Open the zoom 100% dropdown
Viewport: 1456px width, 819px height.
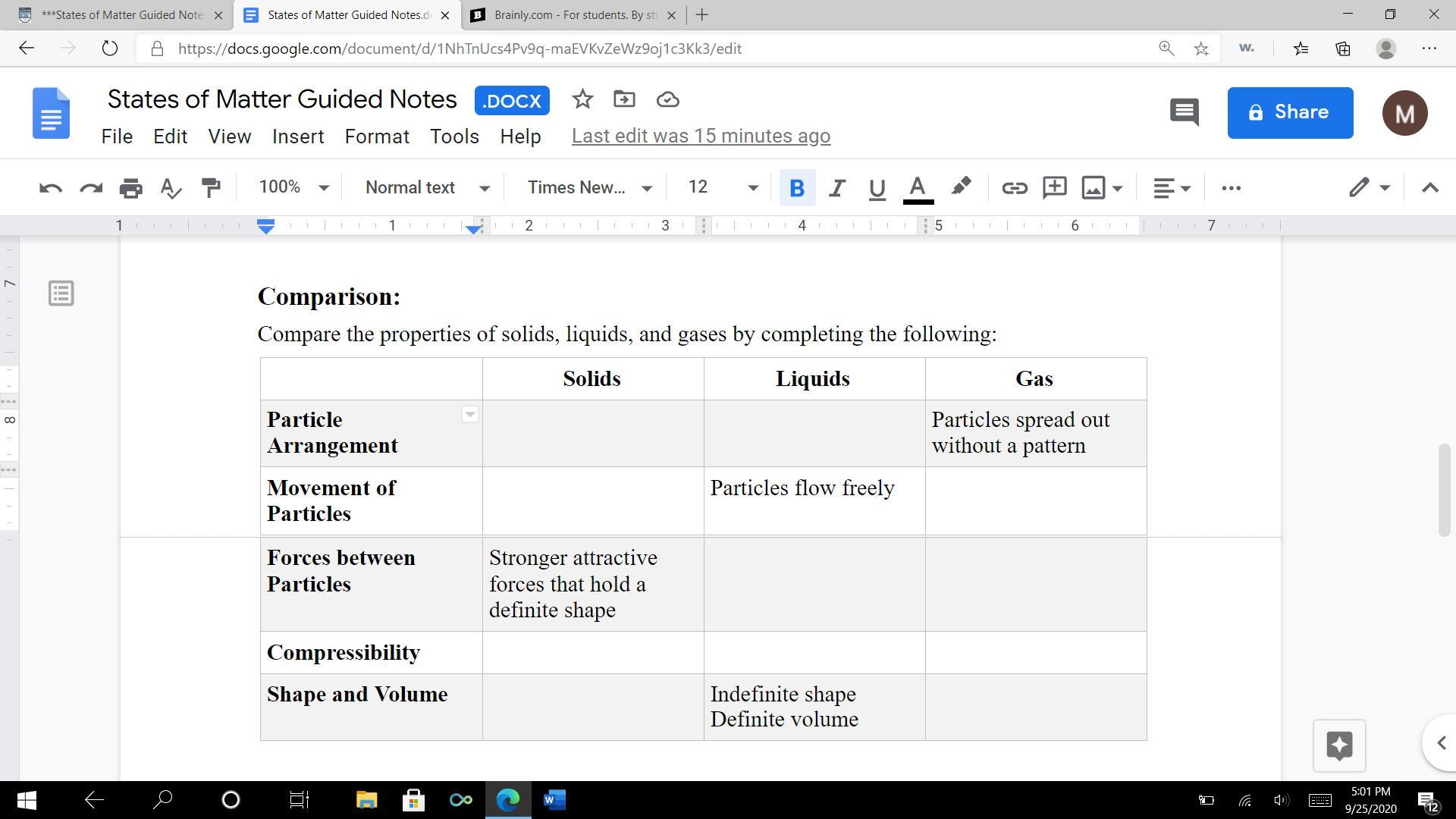click(293, 188)
